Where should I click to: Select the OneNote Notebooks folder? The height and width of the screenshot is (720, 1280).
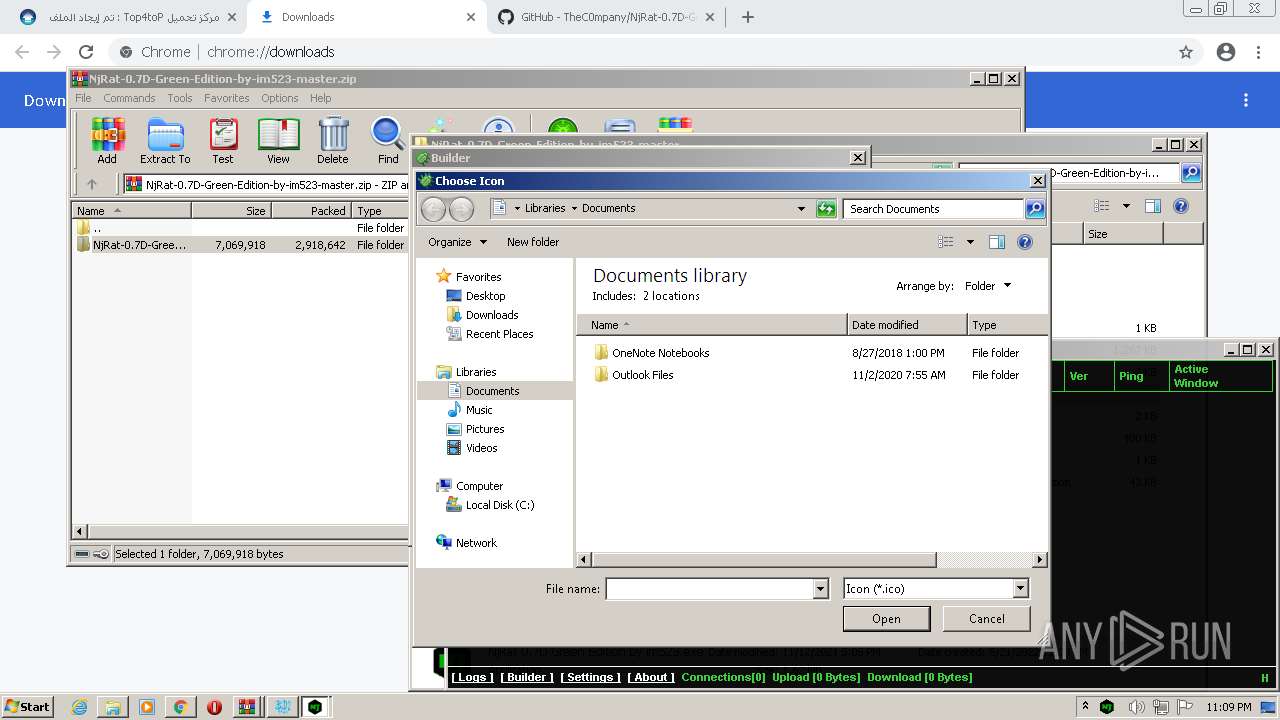(x=660, y=353)
